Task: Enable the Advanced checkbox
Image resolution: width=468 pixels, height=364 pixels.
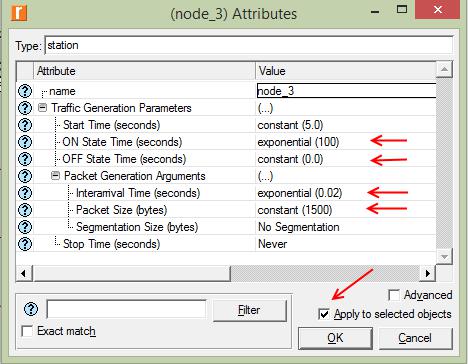Action: coord(394,295)
